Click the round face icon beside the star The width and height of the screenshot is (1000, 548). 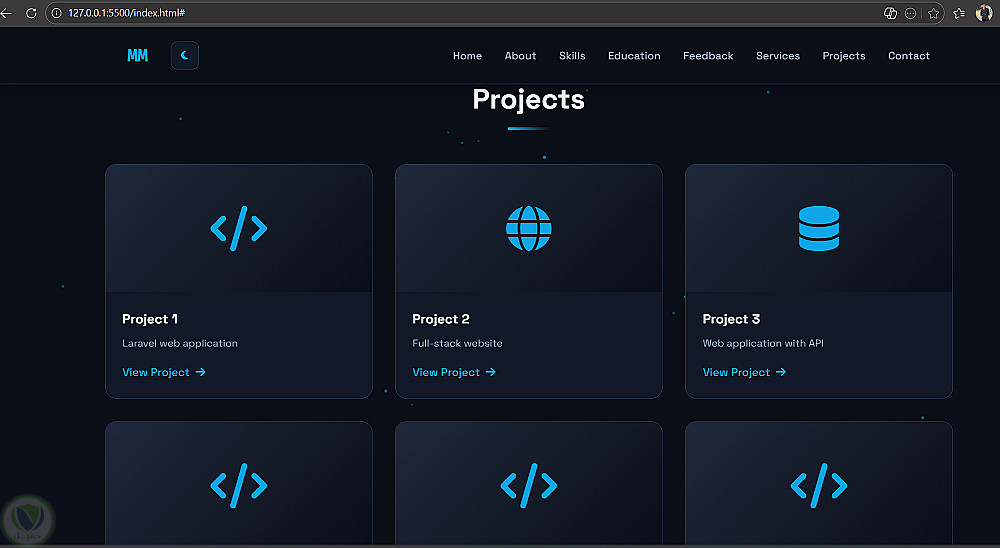click(911, 13)
